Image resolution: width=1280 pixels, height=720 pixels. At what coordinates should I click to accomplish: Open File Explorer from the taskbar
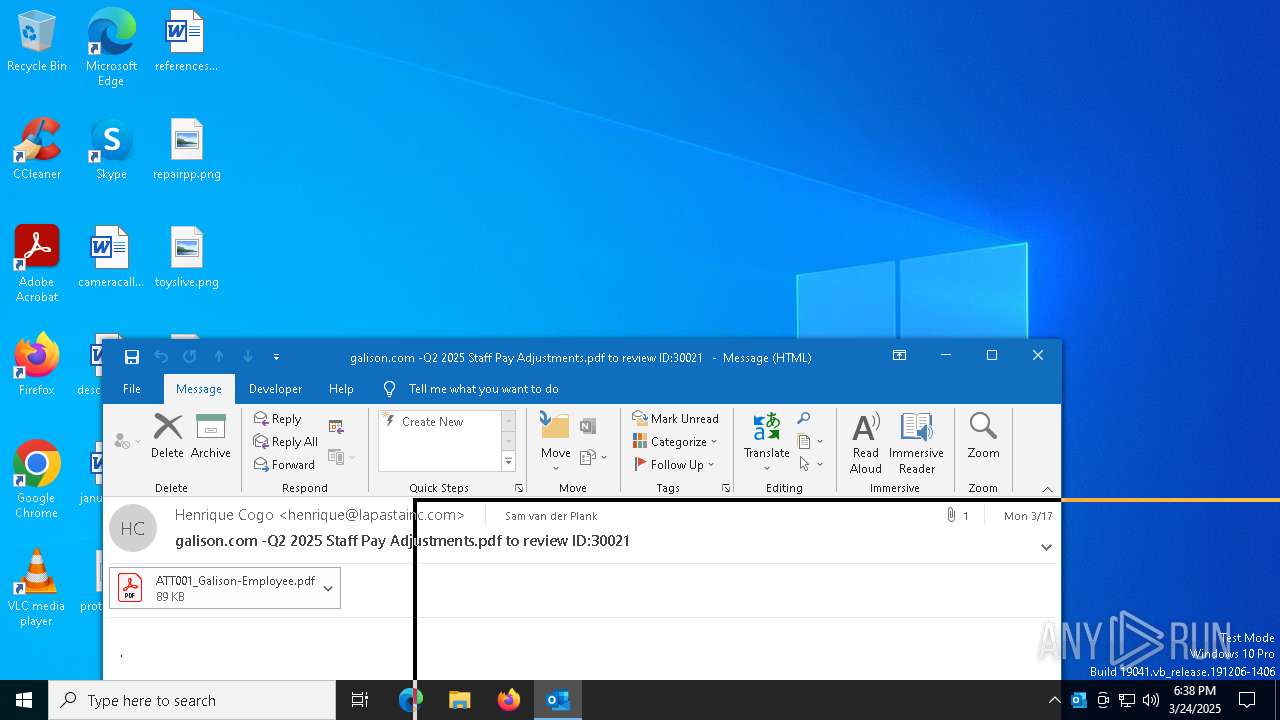(x=459, y=700)
